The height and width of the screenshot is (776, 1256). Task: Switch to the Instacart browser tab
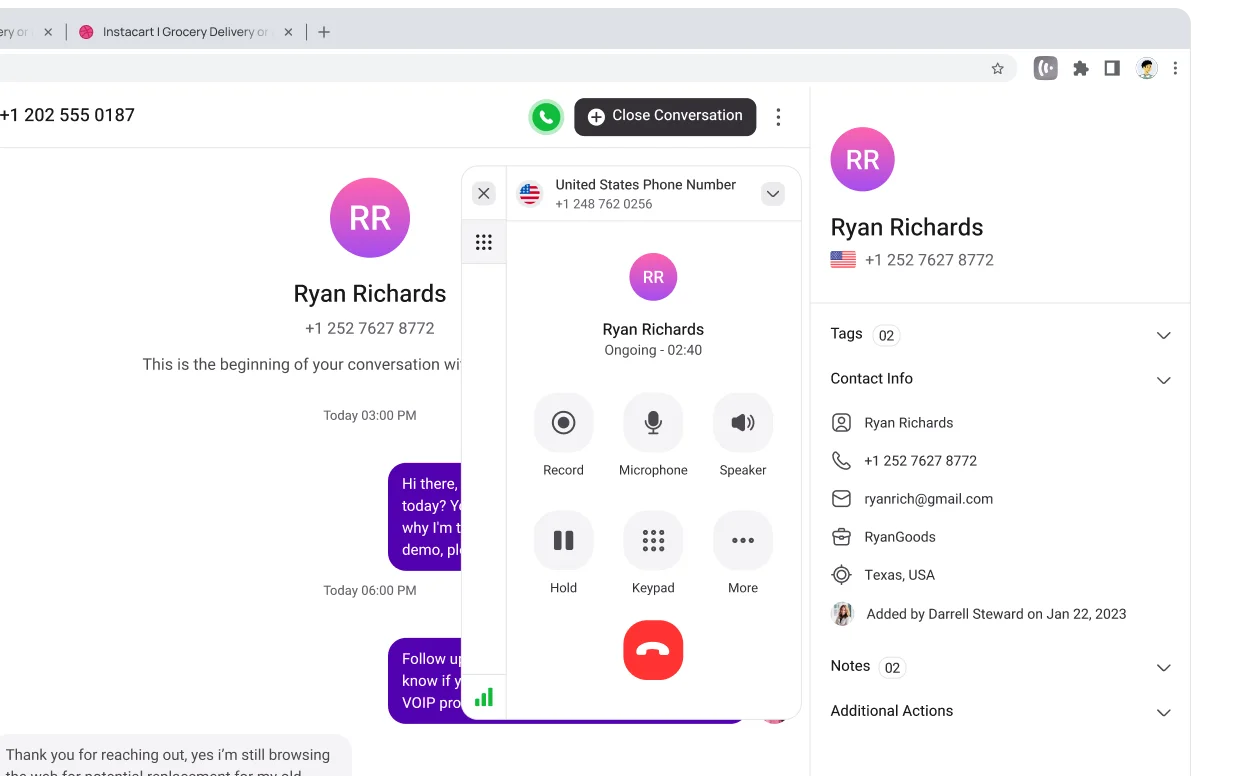pyautogui.click(x=185, y=32)
